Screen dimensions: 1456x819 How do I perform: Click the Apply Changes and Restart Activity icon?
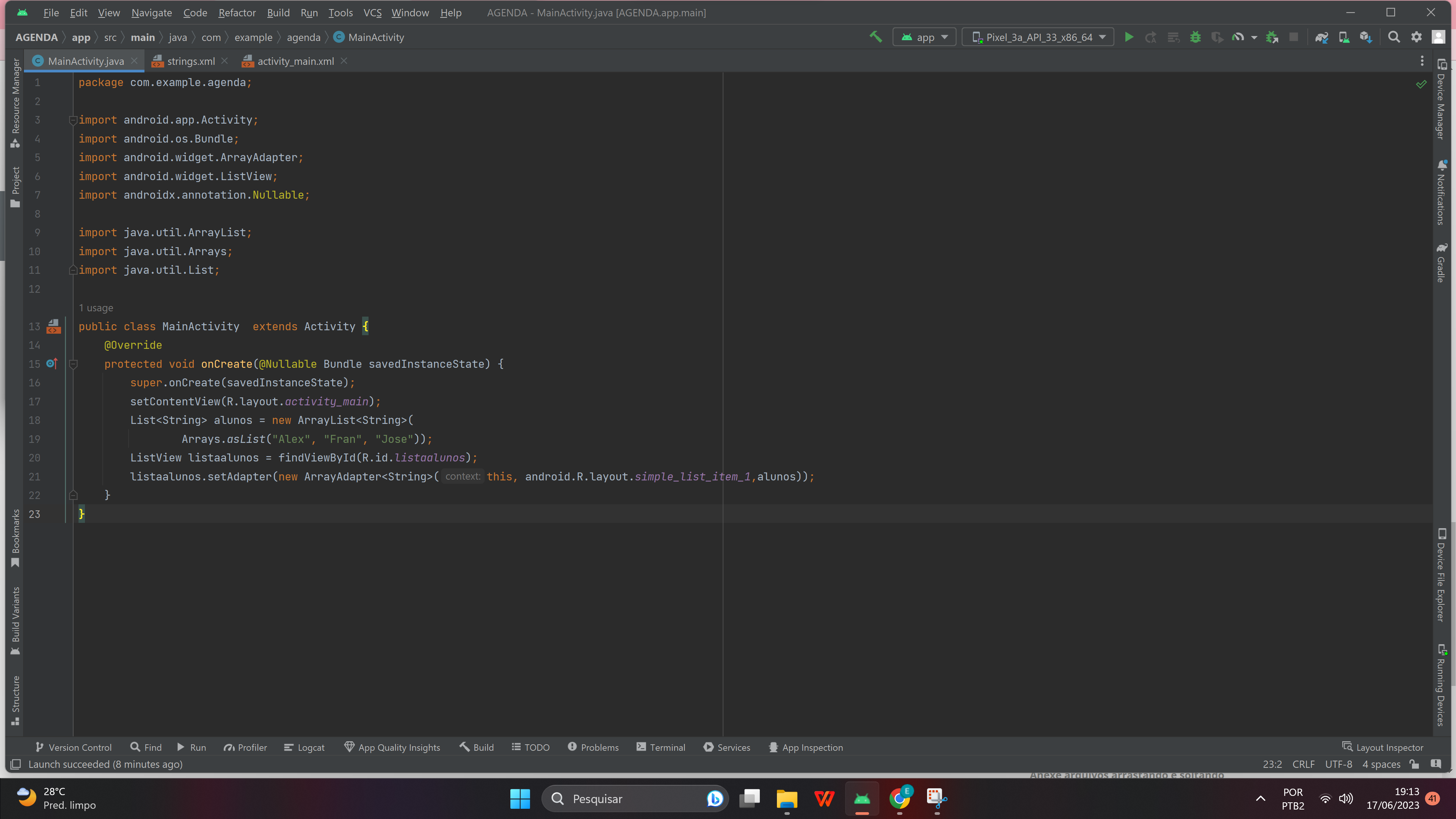1151,37
